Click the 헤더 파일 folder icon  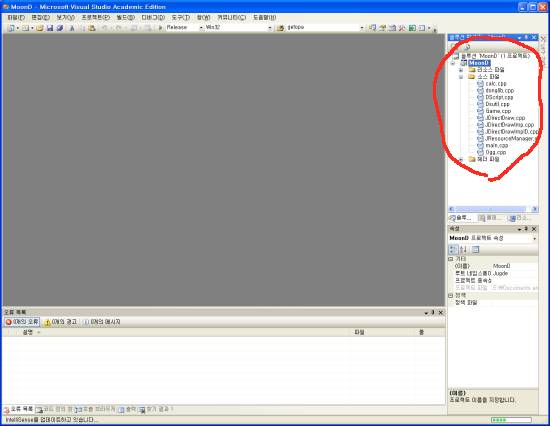pyautogui.click(x=472, y=159)
